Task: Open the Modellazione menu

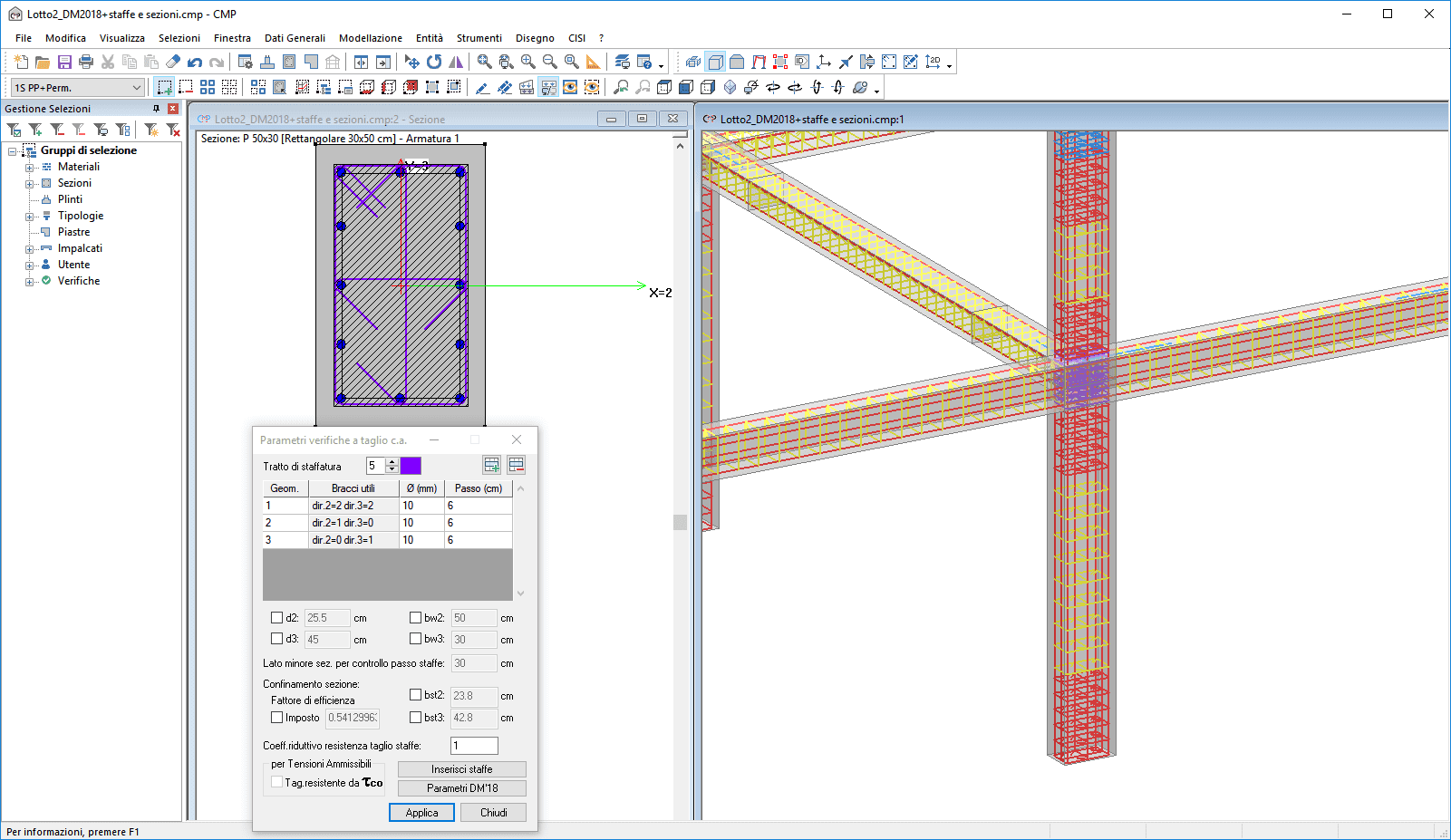Action: coord(370,38)
